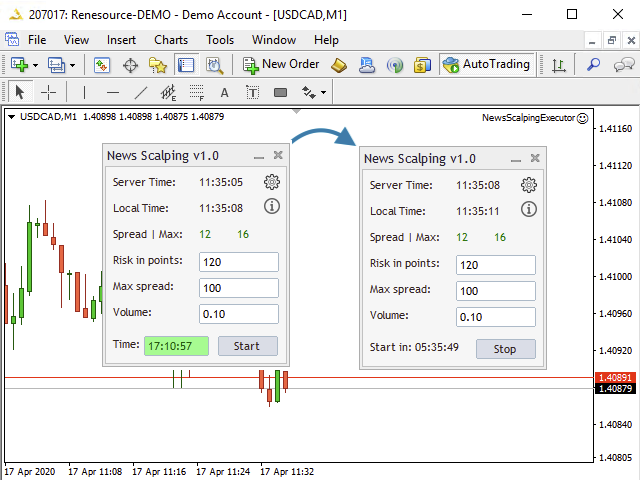
Task: Open the Tools menu
Action: [220, 40]
